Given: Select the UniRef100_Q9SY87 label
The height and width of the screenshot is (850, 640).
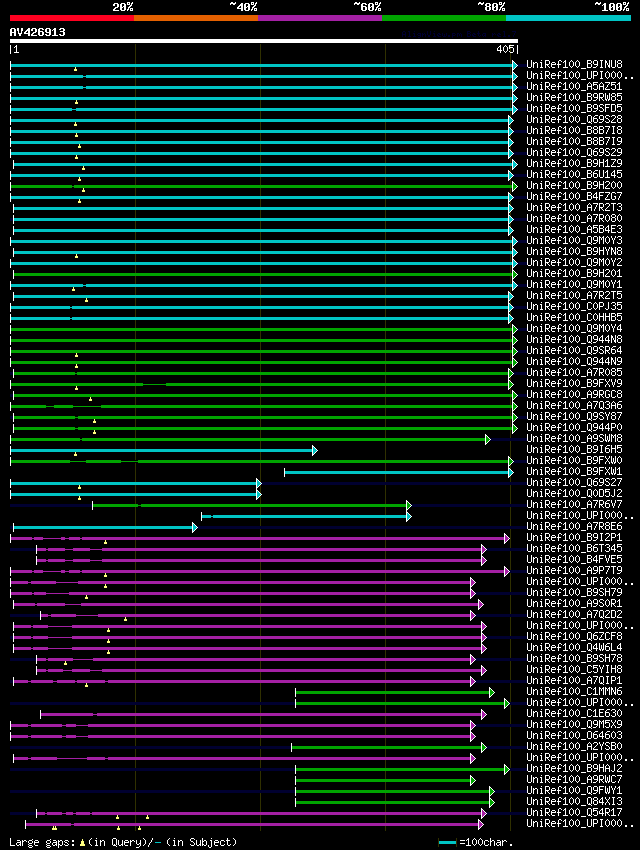Looking at the screenshot, I should 574,416.
